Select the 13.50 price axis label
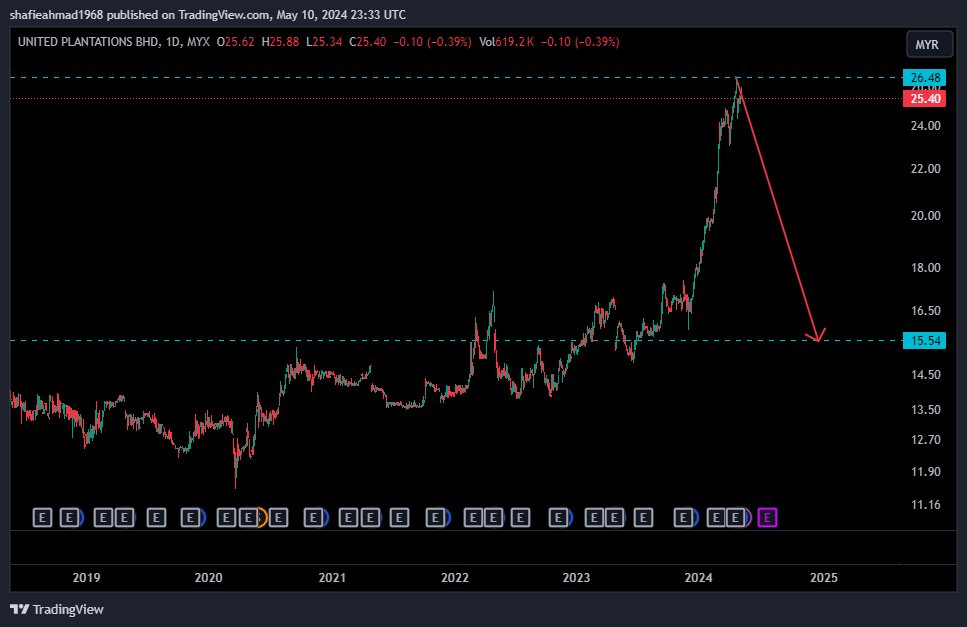967x627 pixels. coord(926,410)
